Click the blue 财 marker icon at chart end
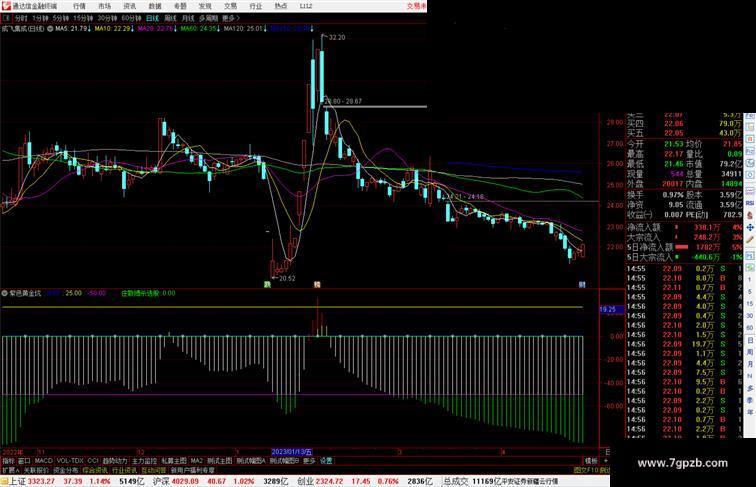The image size is (756, 487). [x=582, y=284]
